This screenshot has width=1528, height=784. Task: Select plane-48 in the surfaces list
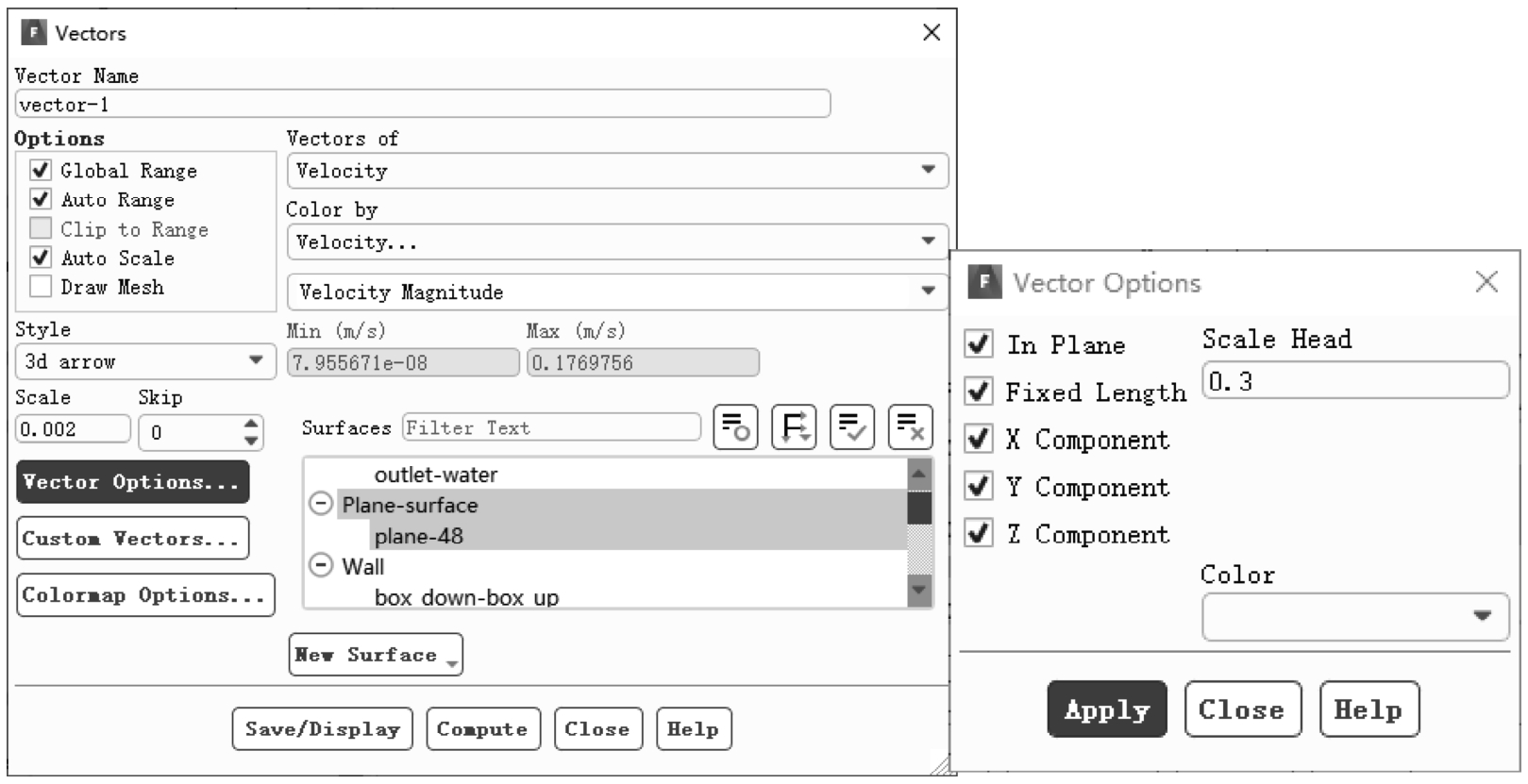pyautogui.click(x=419, y=536)
